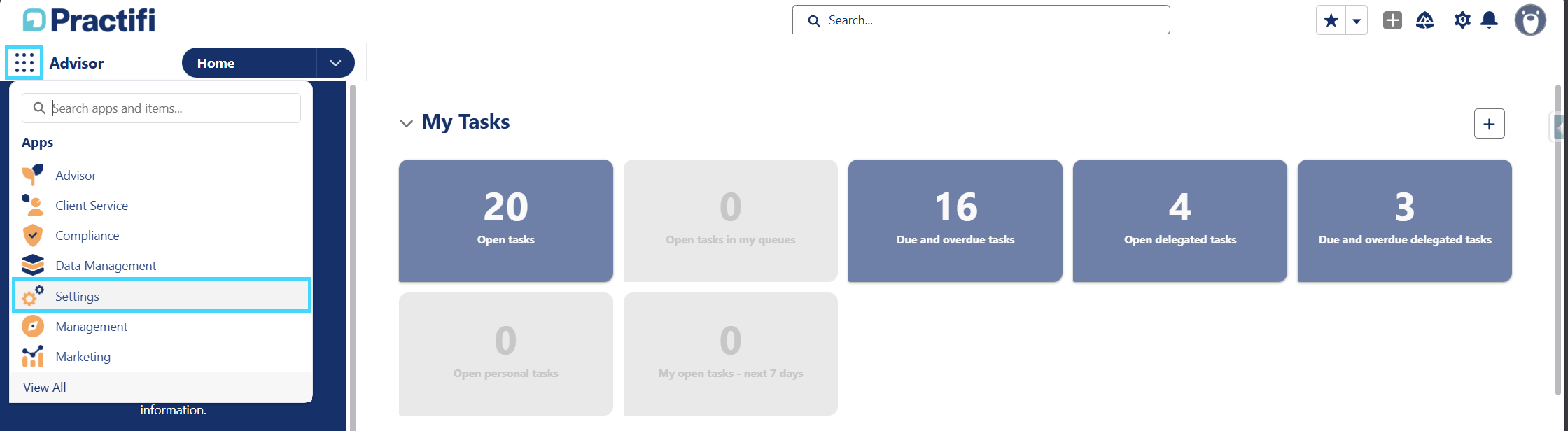1568x431 pixels.
Task: Select the Advisor app icon
Action: (x=33, y=175)
